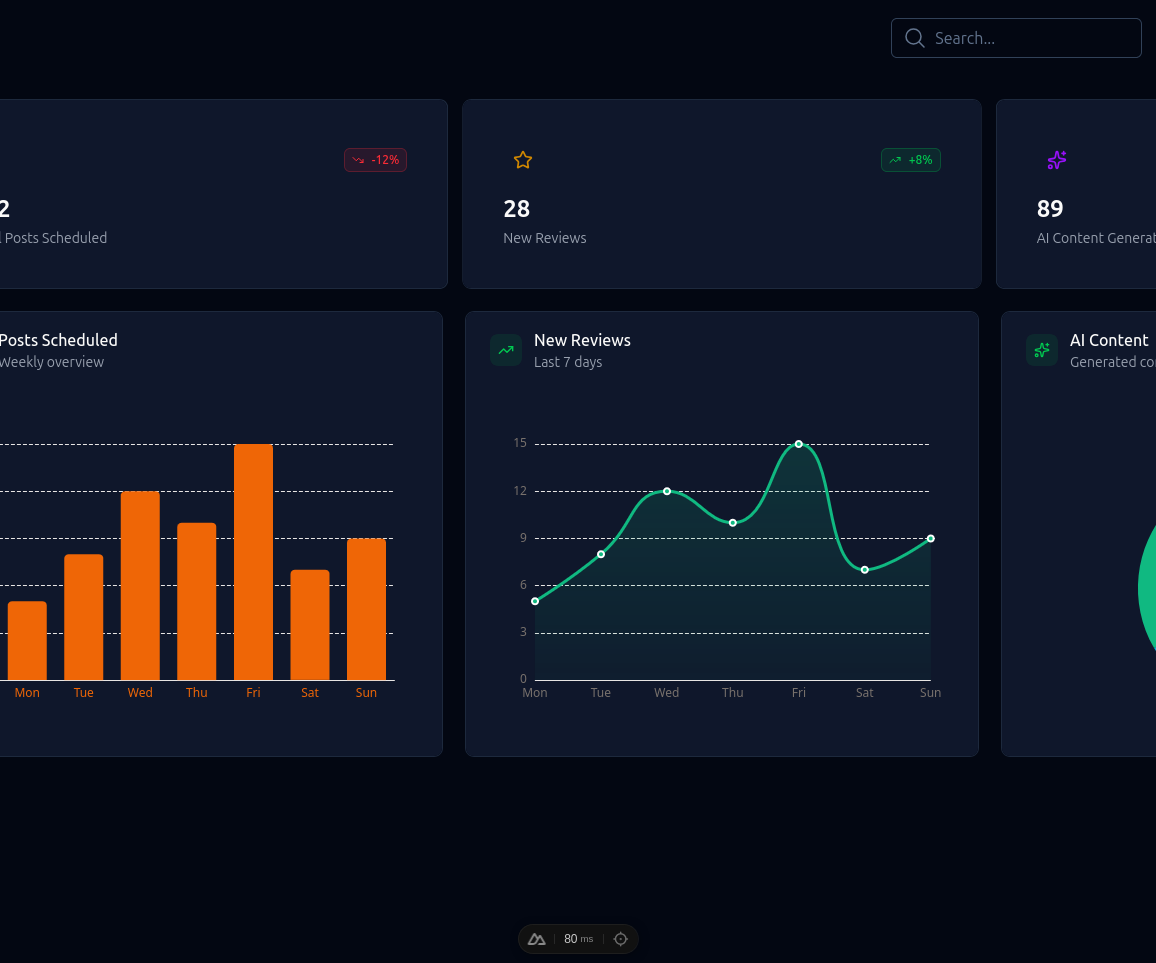Viewport: 1156px width, 963px height.
Task: Click the up-trend arrow in the +8% badge
Action: [895, 160]
